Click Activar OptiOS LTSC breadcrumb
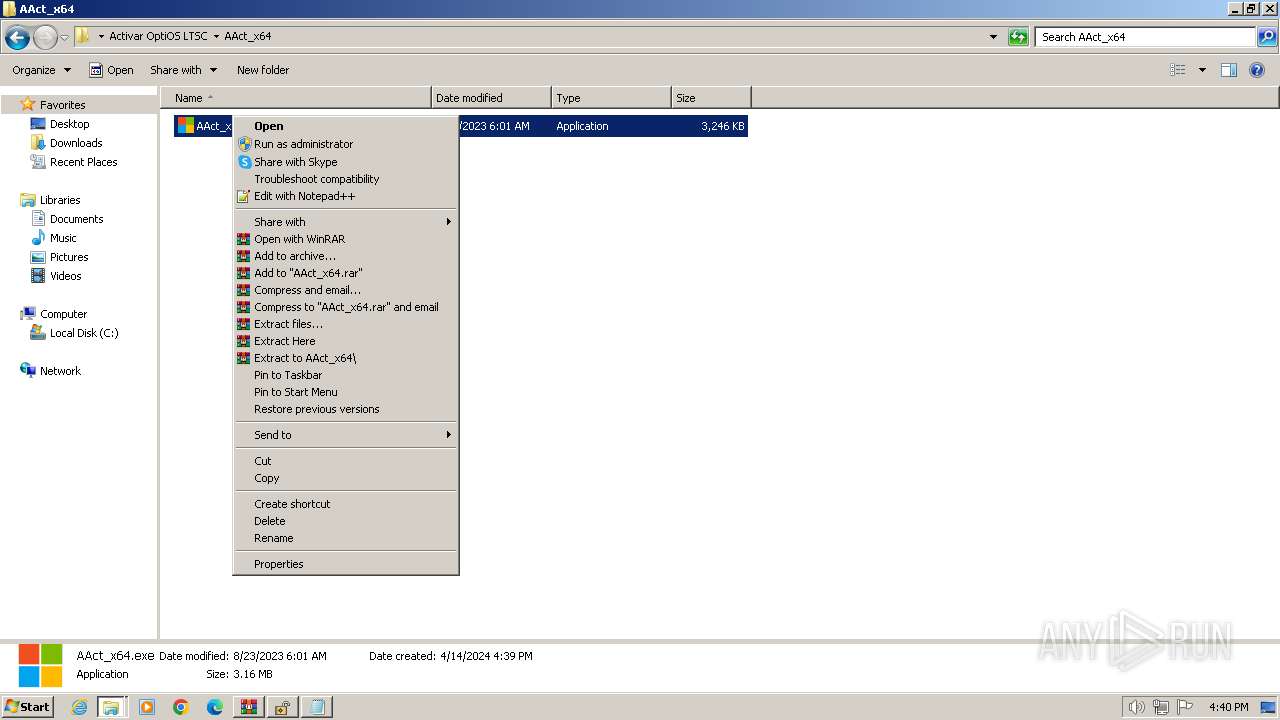This screenshot has height=720, width=1280. pos(158,36)
